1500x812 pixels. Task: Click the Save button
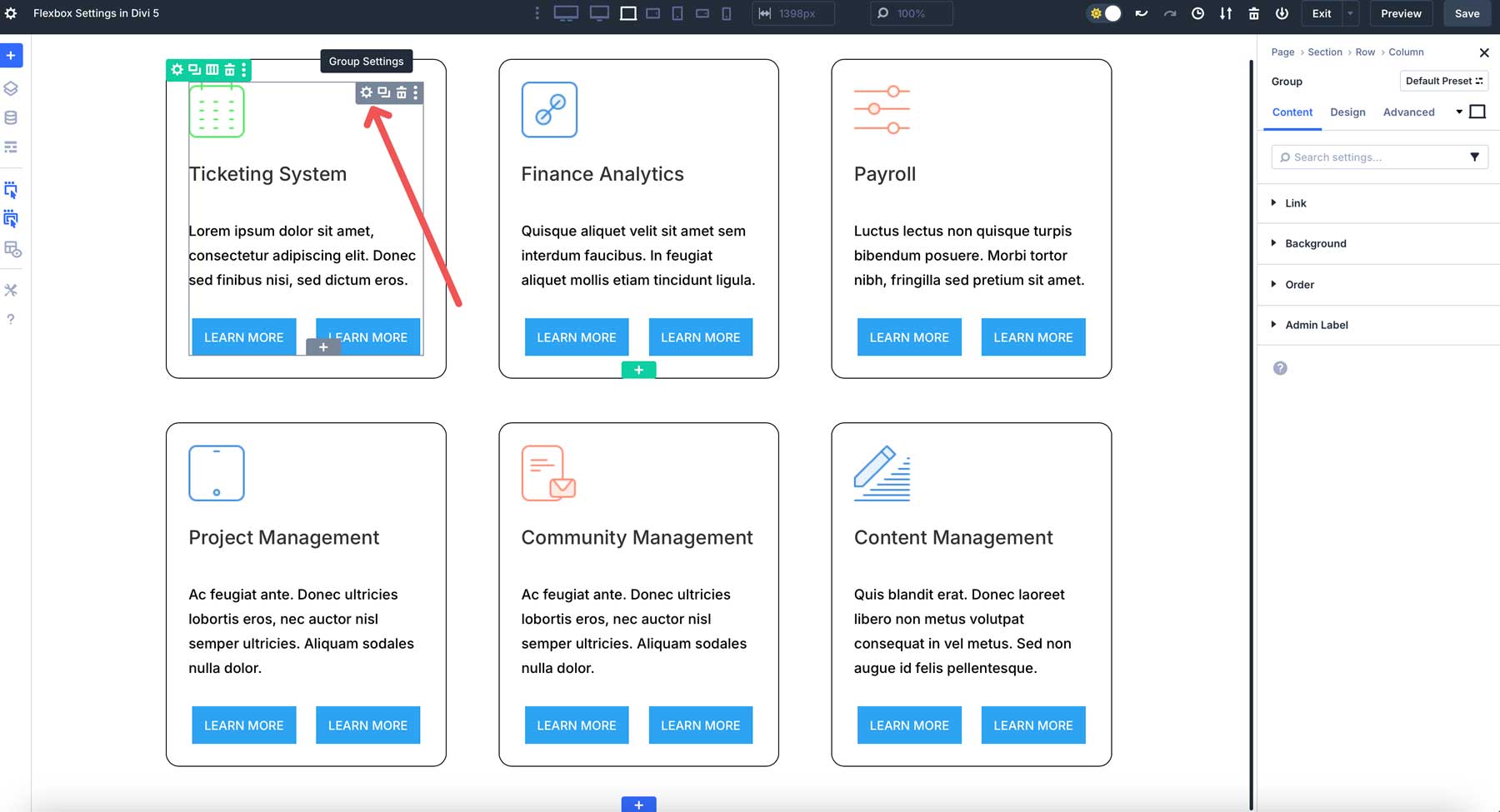pyautogui.click(x=1467, y=13)
